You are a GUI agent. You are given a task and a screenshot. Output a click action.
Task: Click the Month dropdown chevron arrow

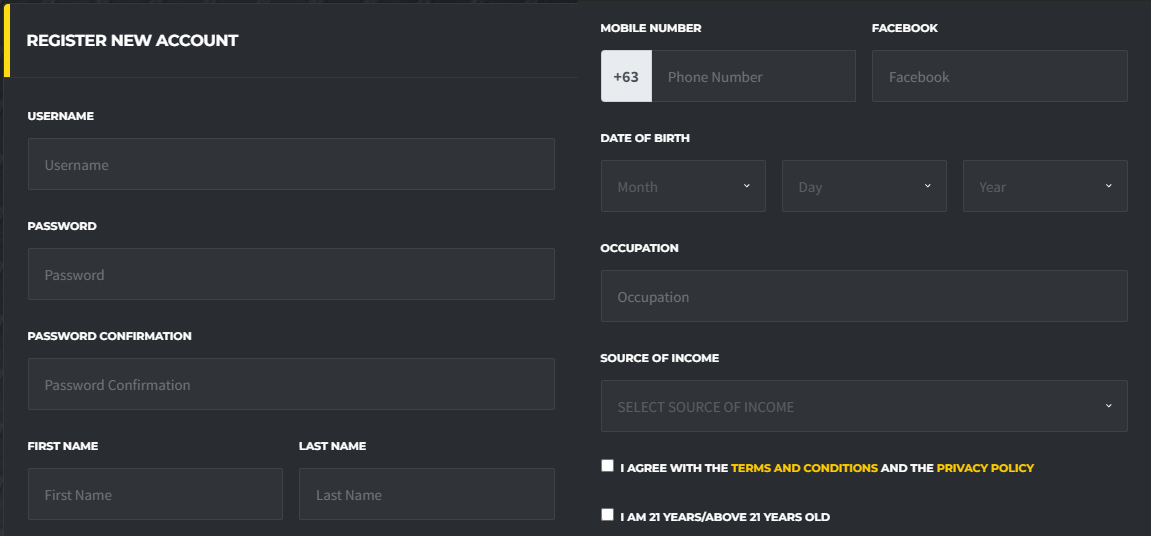747,186
